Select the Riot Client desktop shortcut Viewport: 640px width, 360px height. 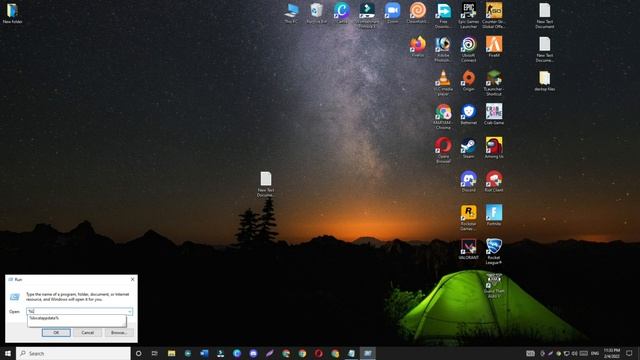coord(494,182)
